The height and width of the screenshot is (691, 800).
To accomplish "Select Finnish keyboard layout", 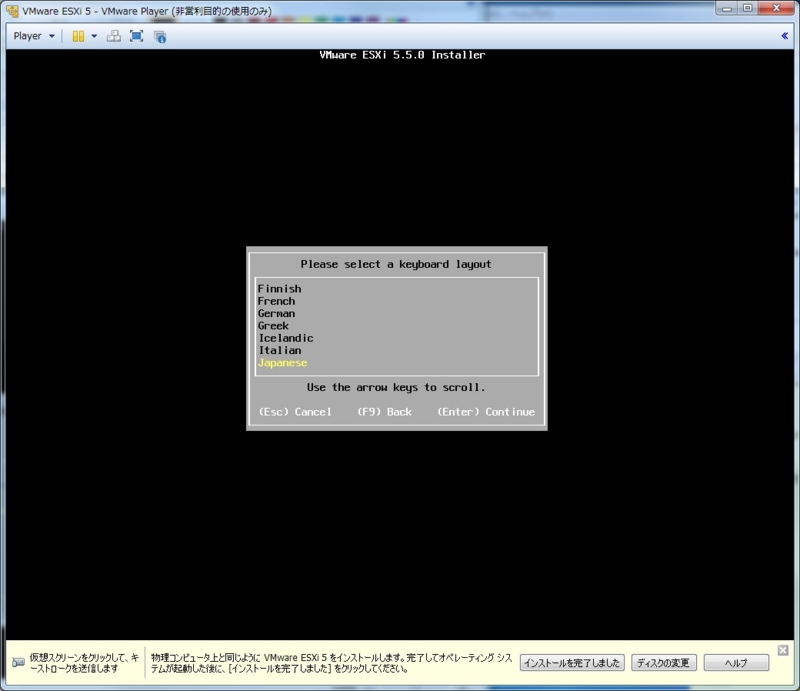I will 396,289.
